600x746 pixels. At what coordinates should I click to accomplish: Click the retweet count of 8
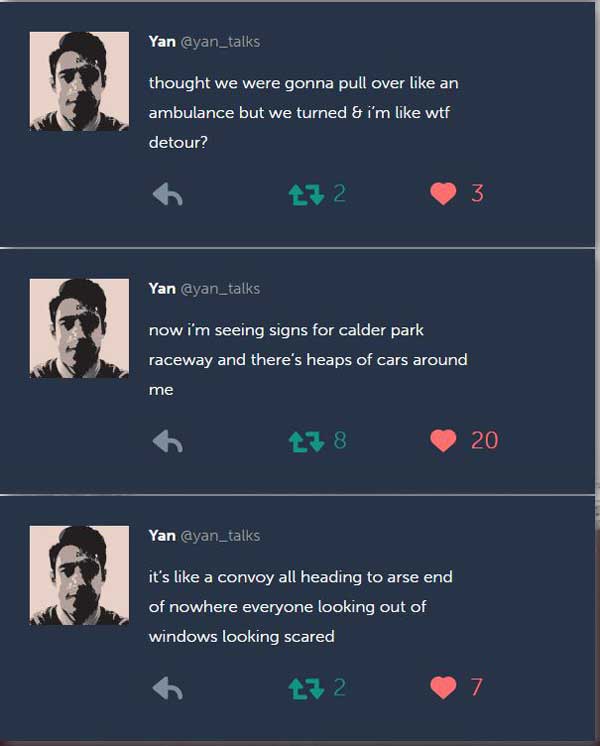pos(340,441)
